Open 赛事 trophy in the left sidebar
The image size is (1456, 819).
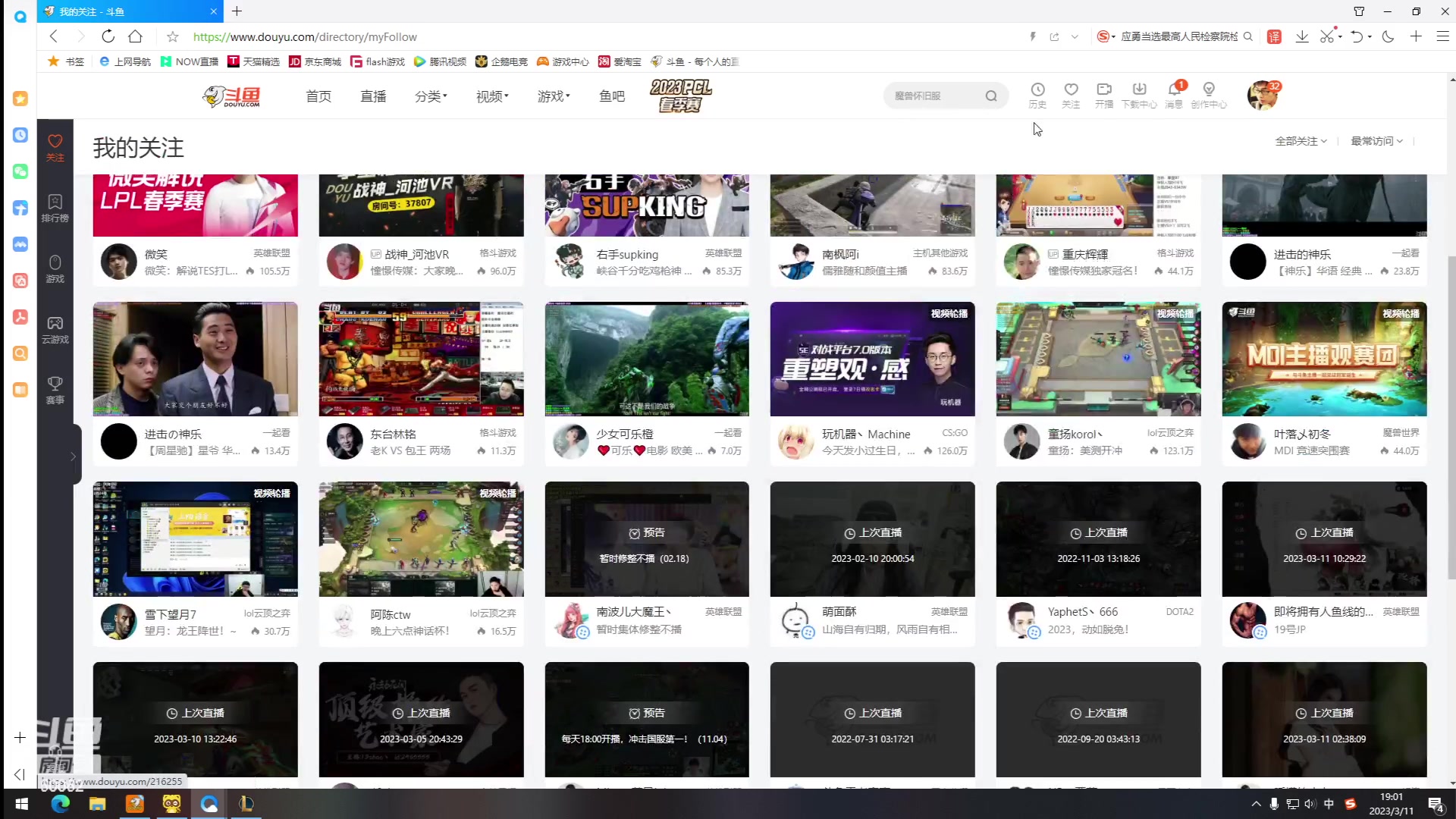tap(55, 390)
